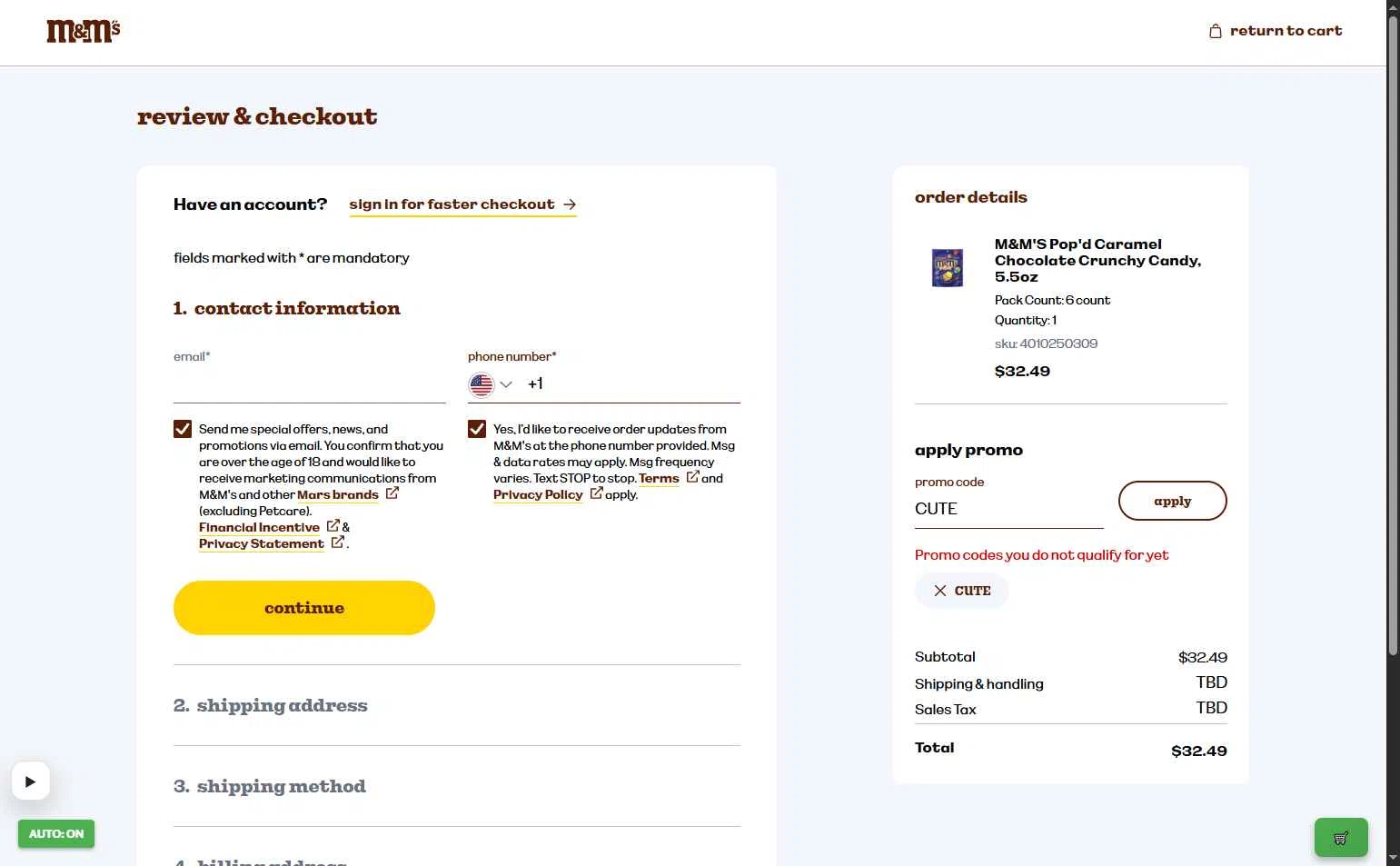Open the M&M's logo home link

(x=84, y=31)
